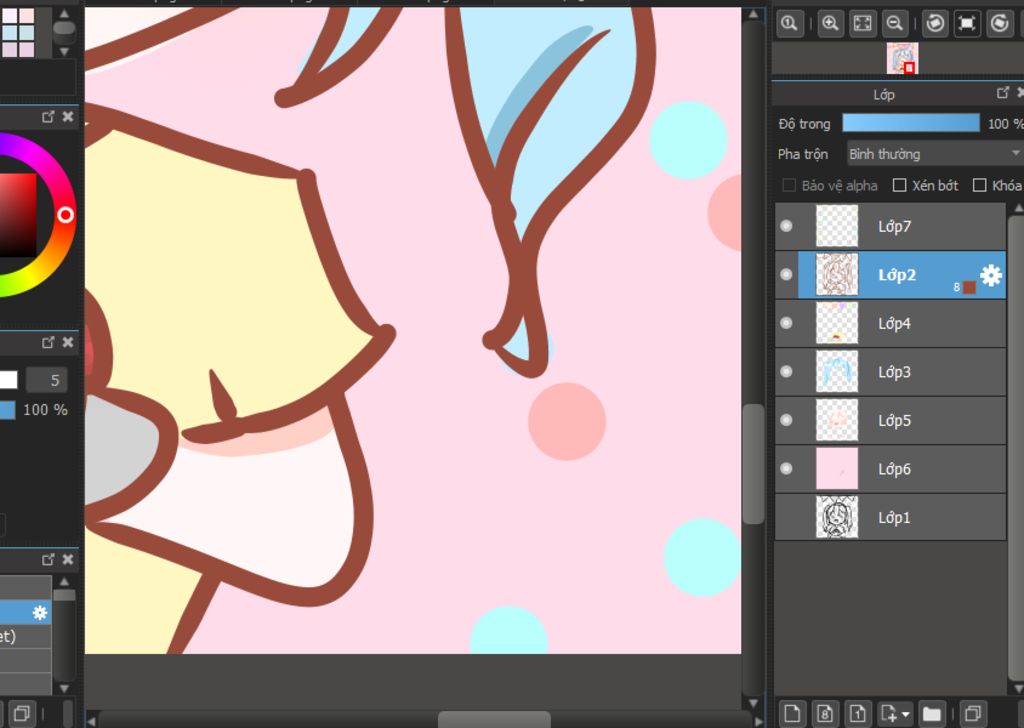Image resolution: width=1024 pixels, height=728 pixels.
Task: Rotate canvas left in navigator
Action: (935, 23)
